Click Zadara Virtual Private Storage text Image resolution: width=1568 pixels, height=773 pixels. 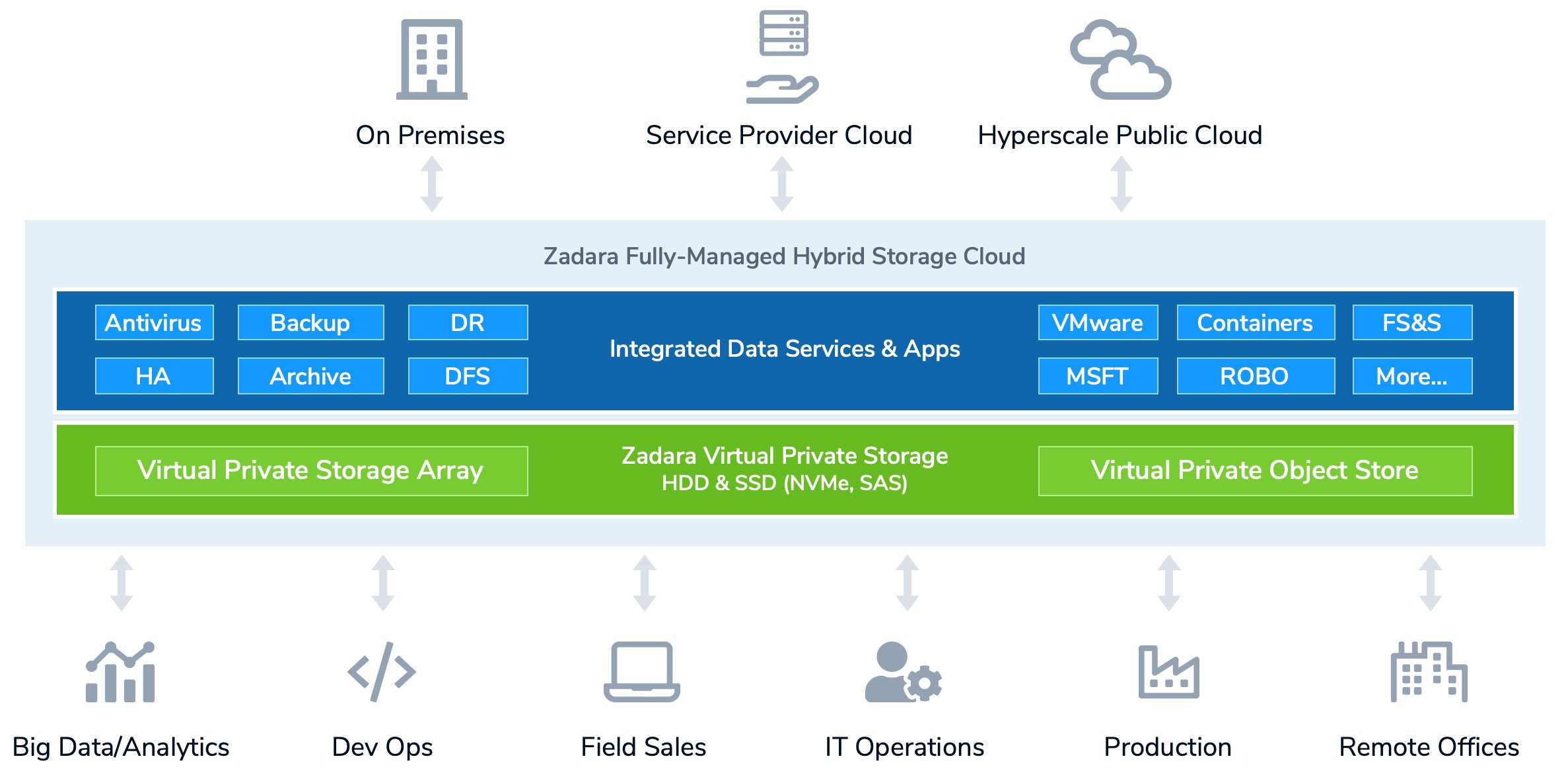(x=785, y=456)
